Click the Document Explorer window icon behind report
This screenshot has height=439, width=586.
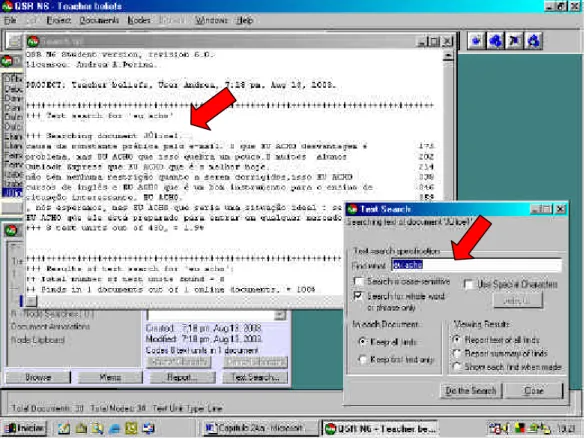coord(7,61)
